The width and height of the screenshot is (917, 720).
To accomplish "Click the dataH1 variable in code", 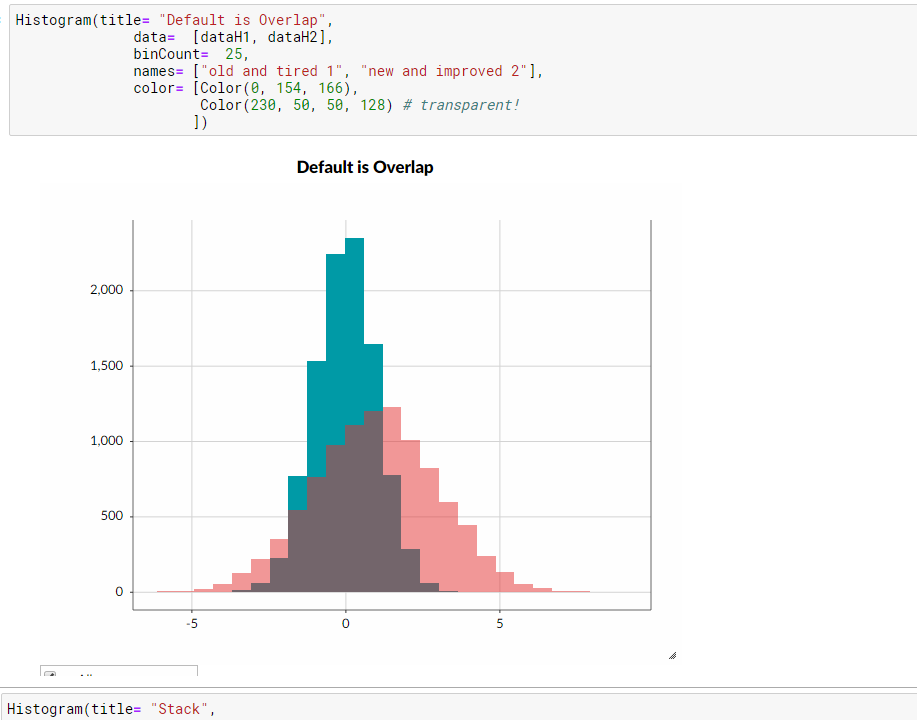I will click(225, 37).
